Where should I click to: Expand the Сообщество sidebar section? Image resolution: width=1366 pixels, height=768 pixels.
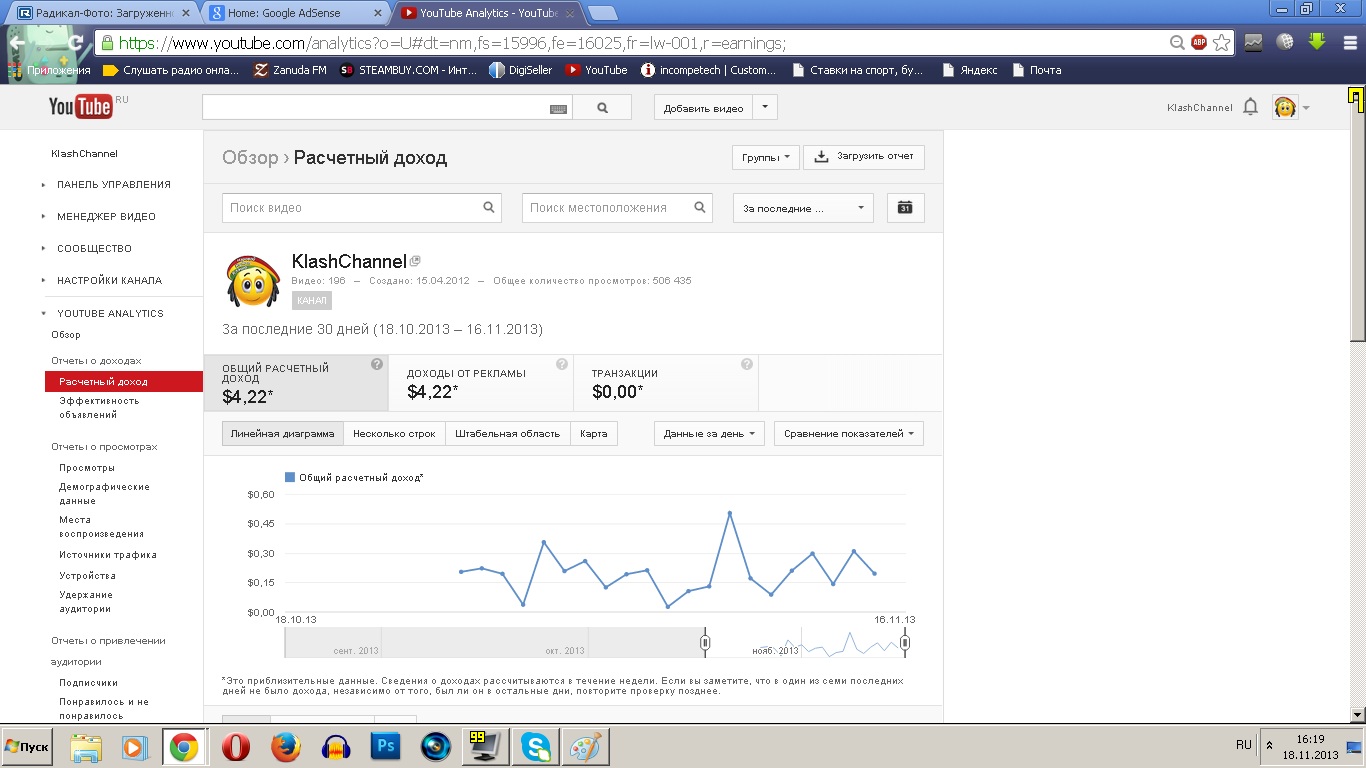click(94, 248)
